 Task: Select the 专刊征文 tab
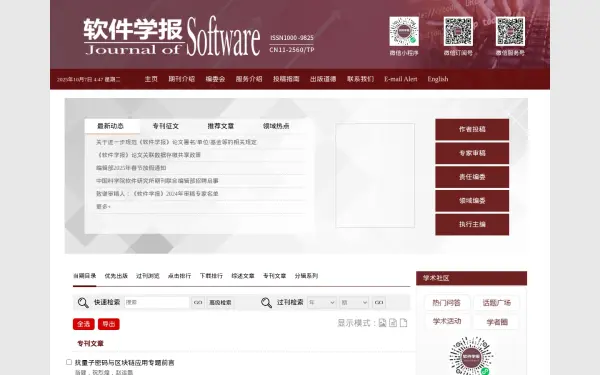click(x=166, y=126)
